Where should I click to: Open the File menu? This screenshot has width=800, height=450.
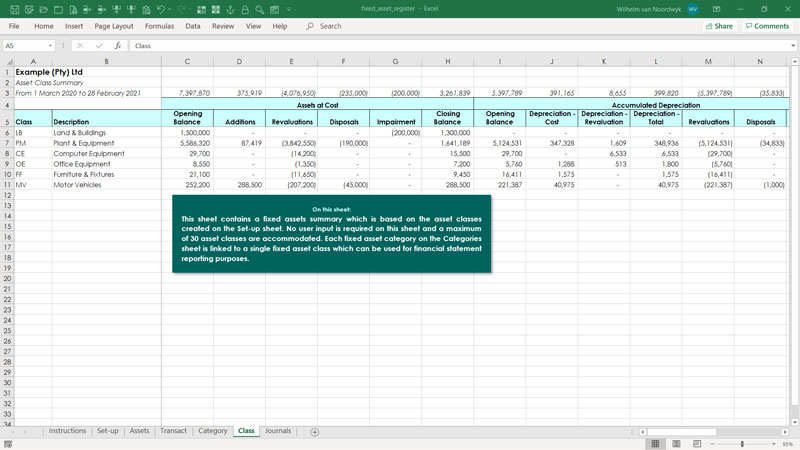coord(14,26)
